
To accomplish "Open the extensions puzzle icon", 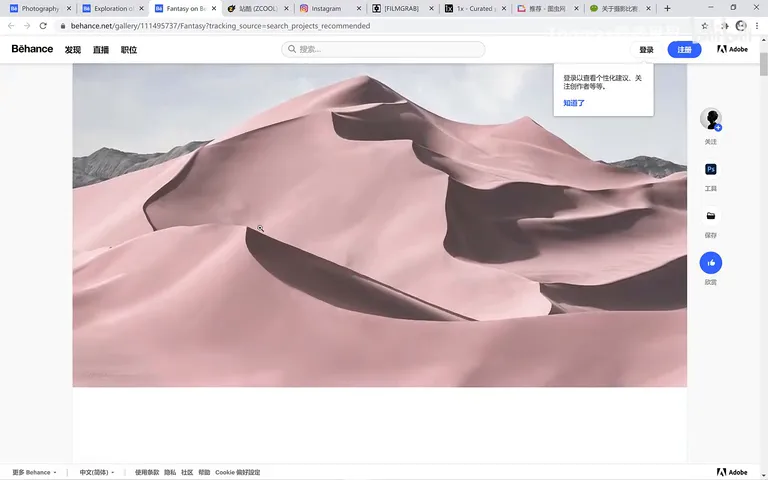I will point(724,26).
